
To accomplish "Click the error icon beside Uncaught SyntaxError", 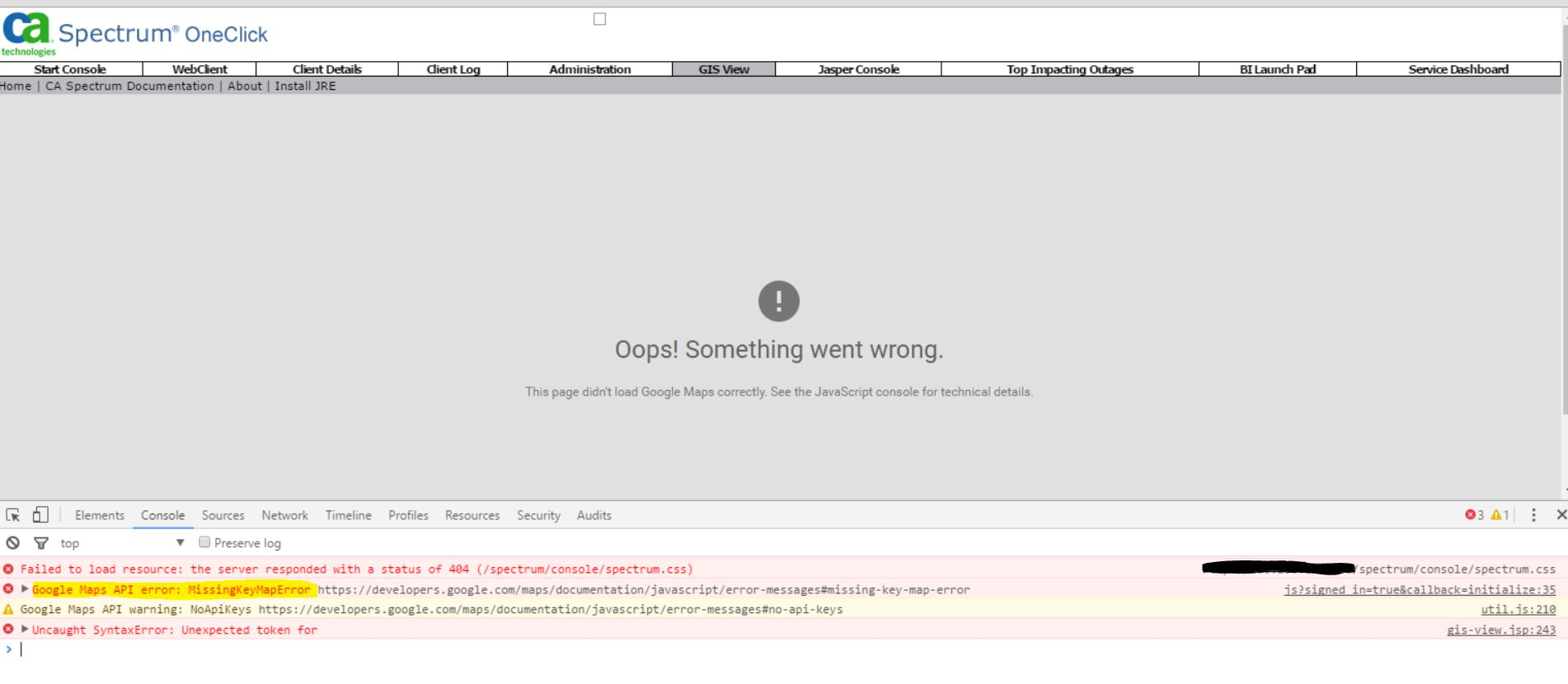I will coord(8,630).
